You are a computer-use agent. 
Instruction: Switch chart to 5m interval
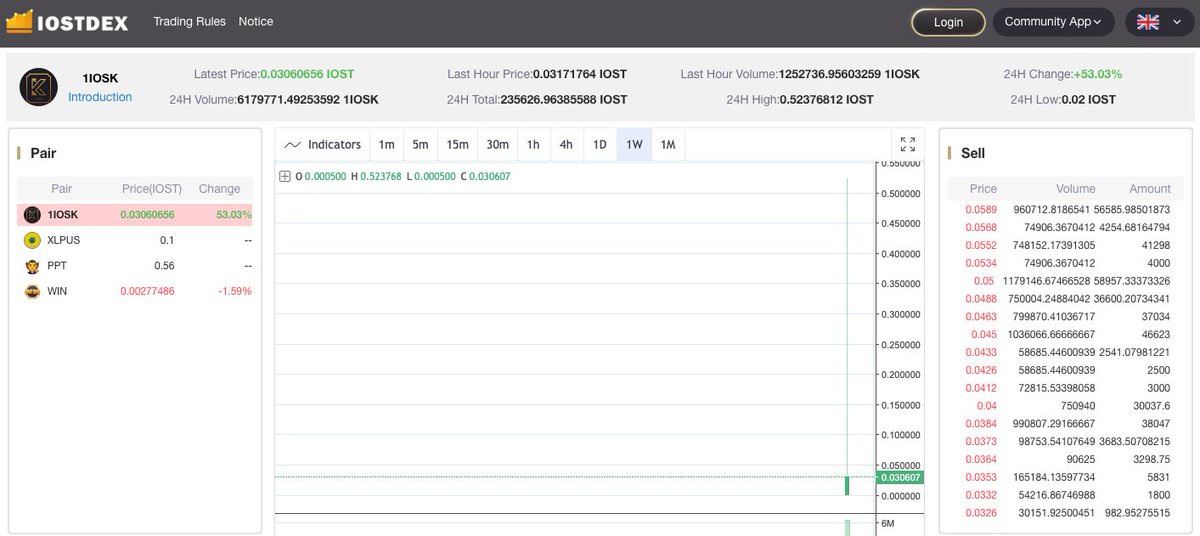(x=420, y=145)
